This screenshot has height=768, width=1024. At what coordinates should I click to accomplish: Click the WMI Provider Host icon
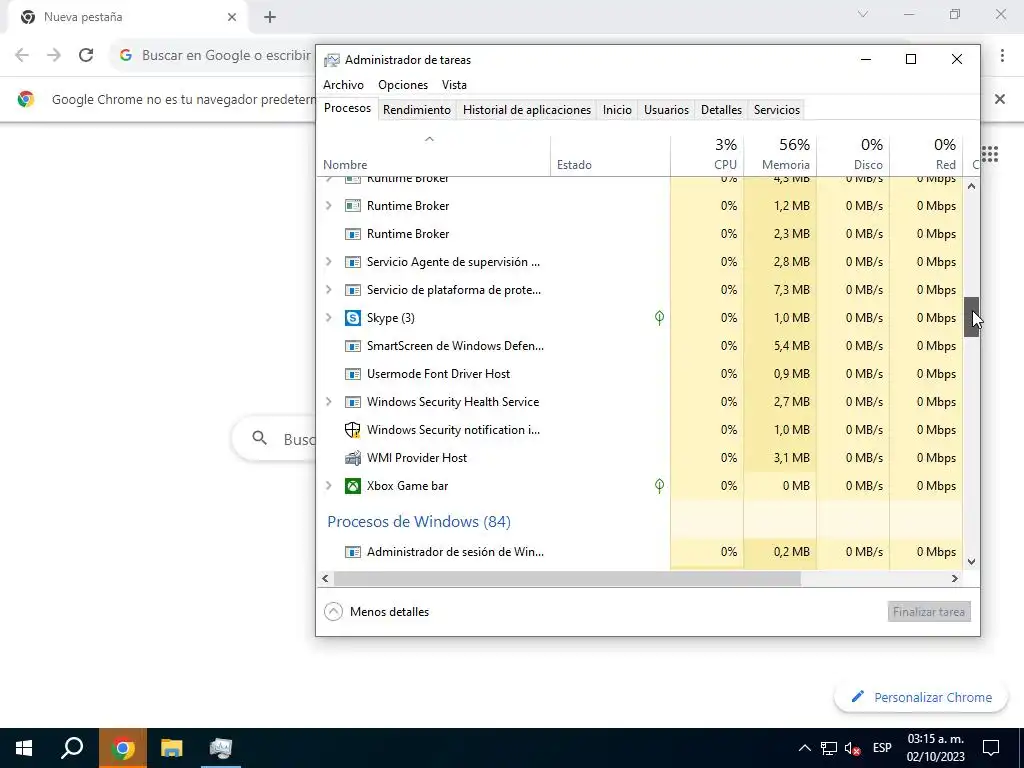click(x=353, y=458)
